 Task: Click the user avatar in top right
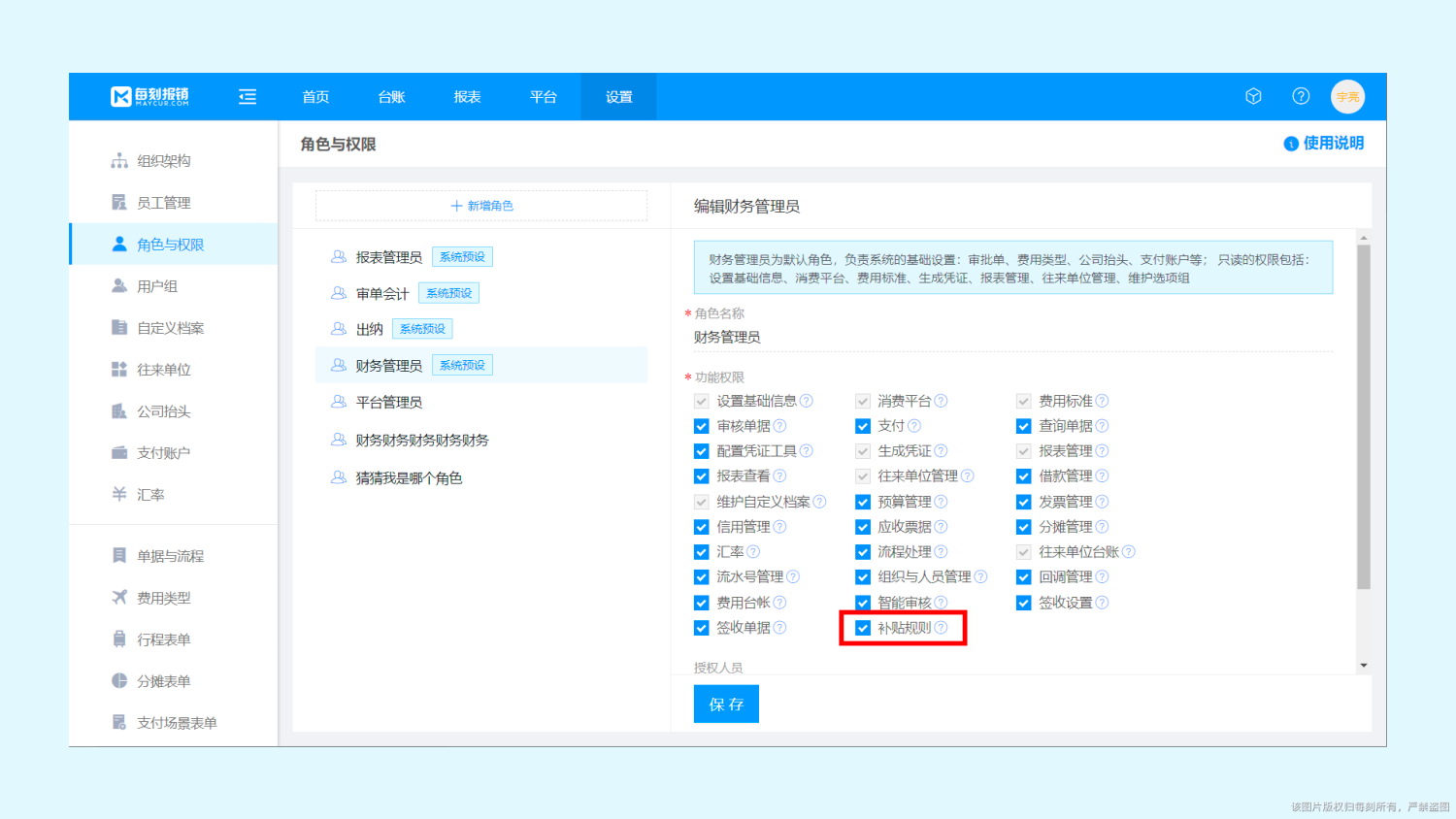point(1347,97)
